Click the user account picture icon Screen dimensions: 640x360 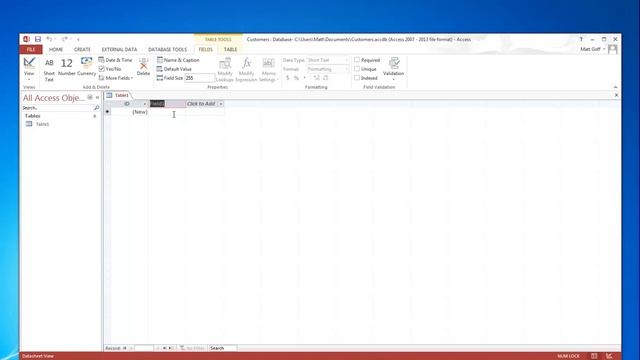pyautogui.click(x=613, y=49)
